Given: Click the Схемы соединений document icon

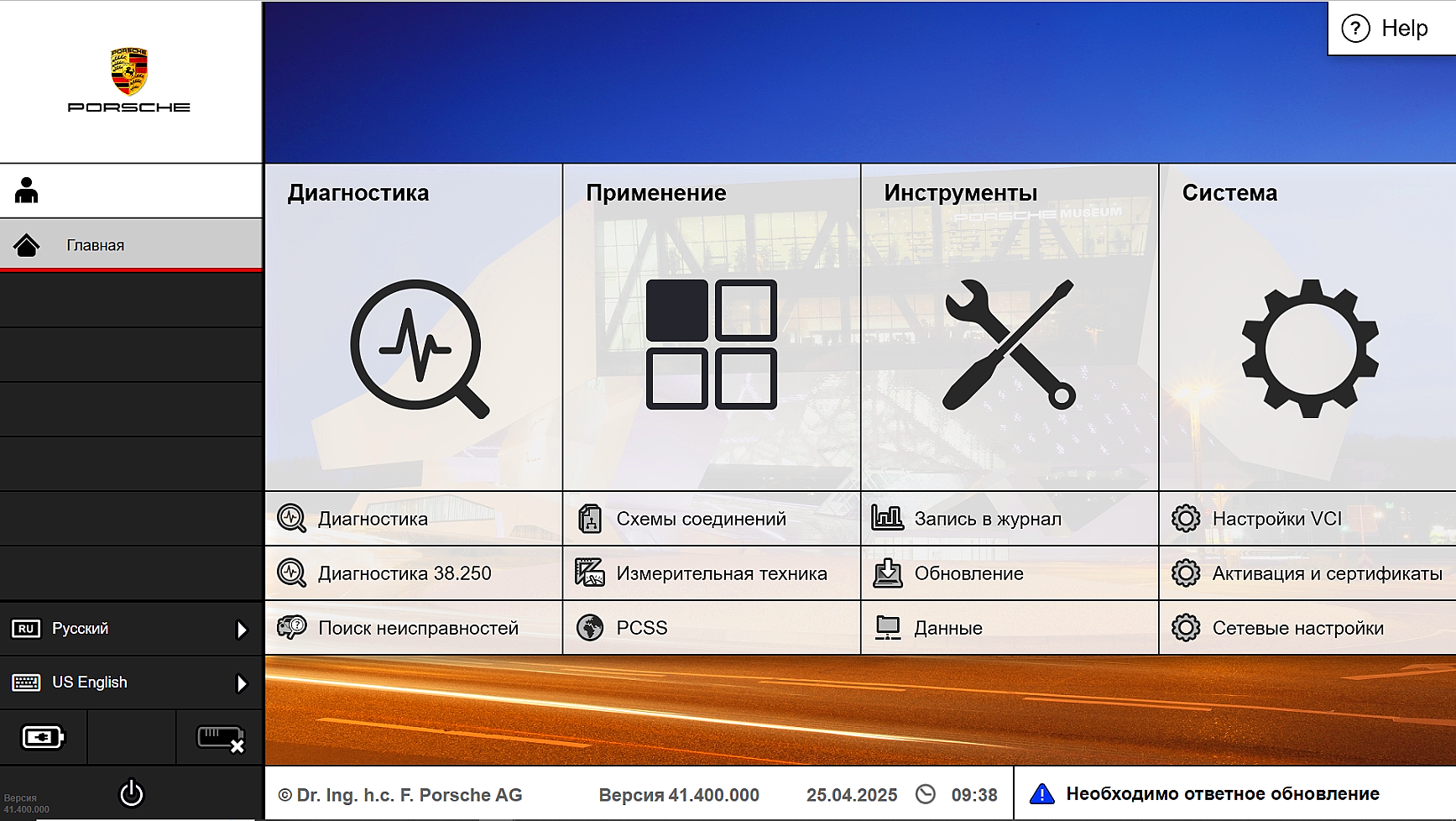Looking at the screenshot, I should click(590, 519).
